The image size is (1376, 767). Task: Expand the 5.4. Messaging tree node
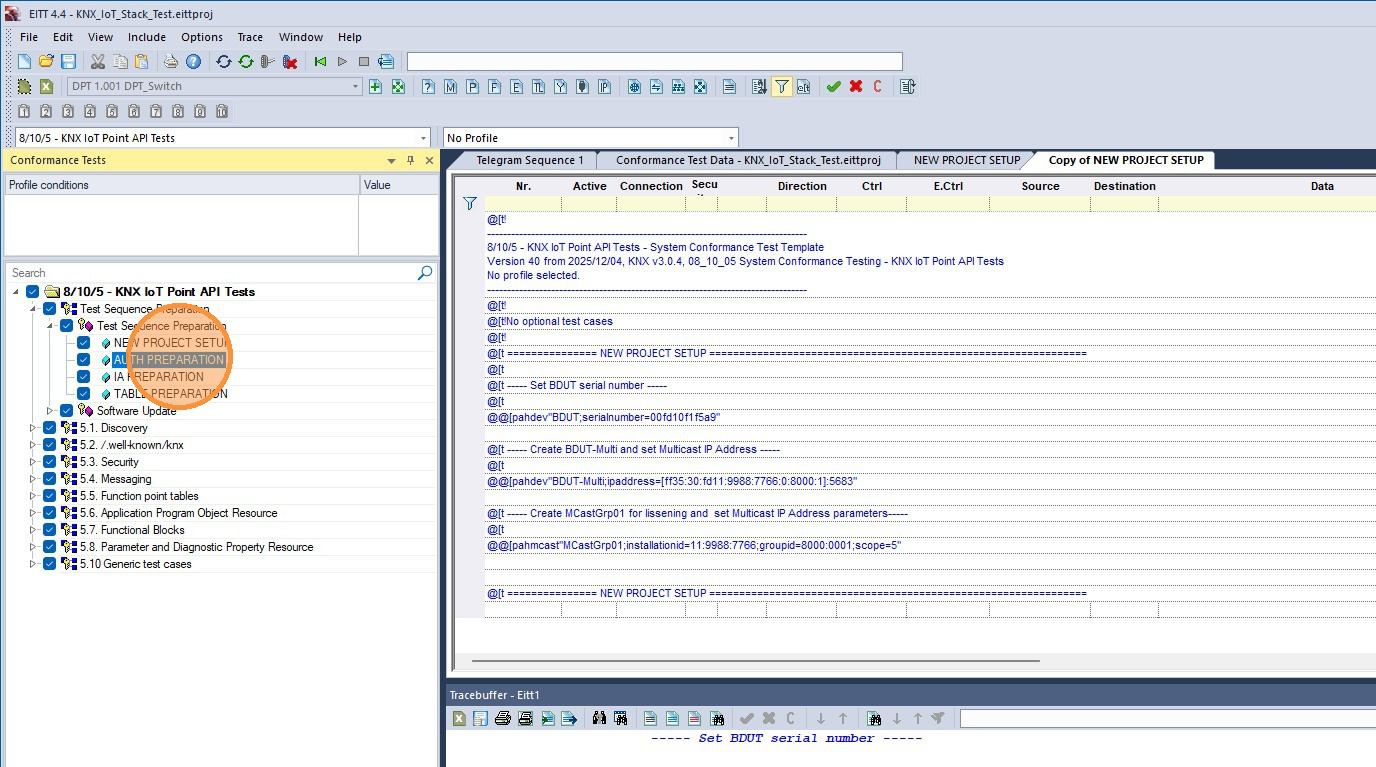tap(33, 479)
